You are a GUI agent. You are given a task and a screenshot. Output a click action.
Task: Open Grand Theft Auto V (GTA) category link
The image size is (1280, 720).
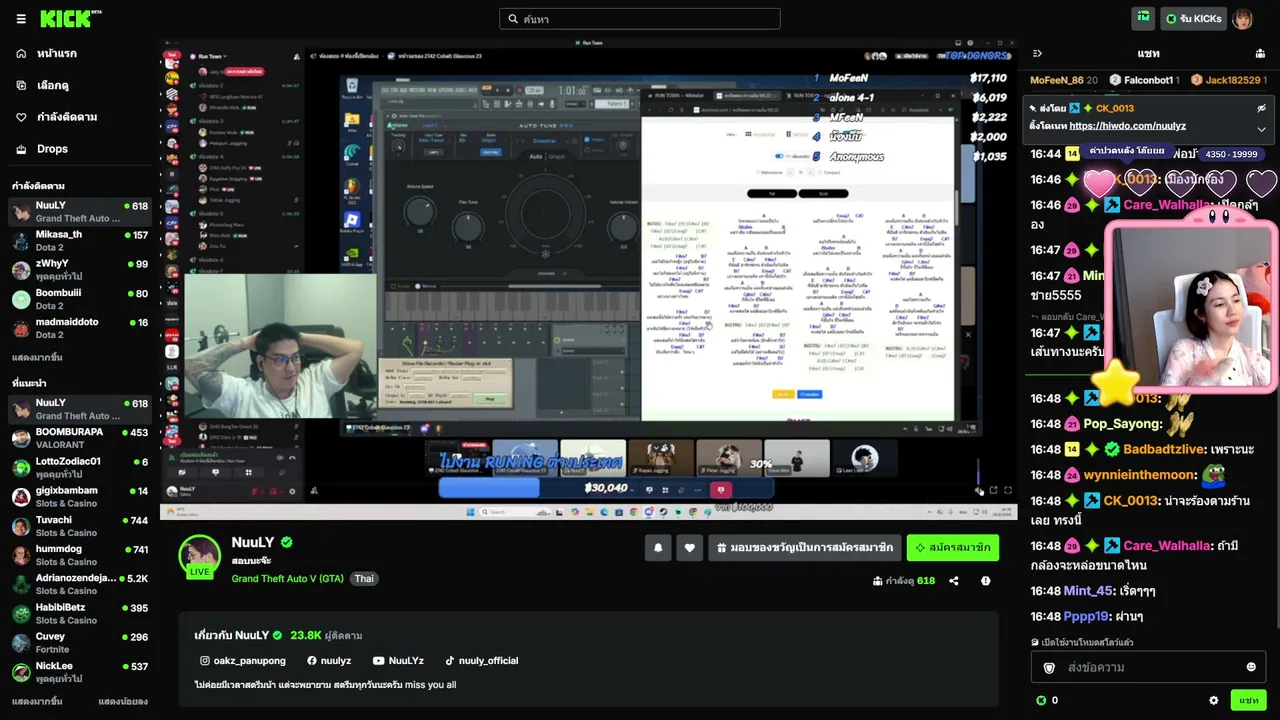pyautogui.click(x=288, y=579)
